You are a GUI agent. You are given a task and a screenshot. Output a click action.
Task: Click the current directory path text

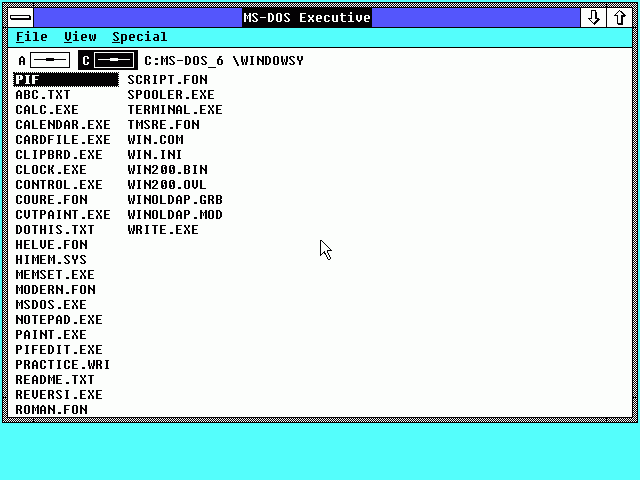click(x=223, y=61)
